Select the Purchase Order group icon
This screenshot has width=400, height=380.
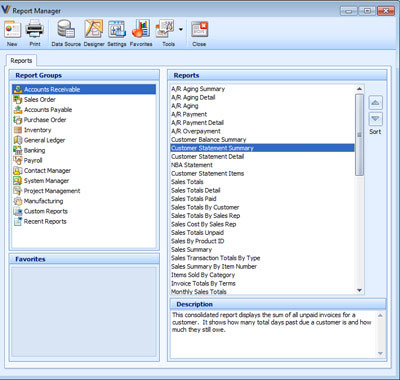(x=18, y=120)
